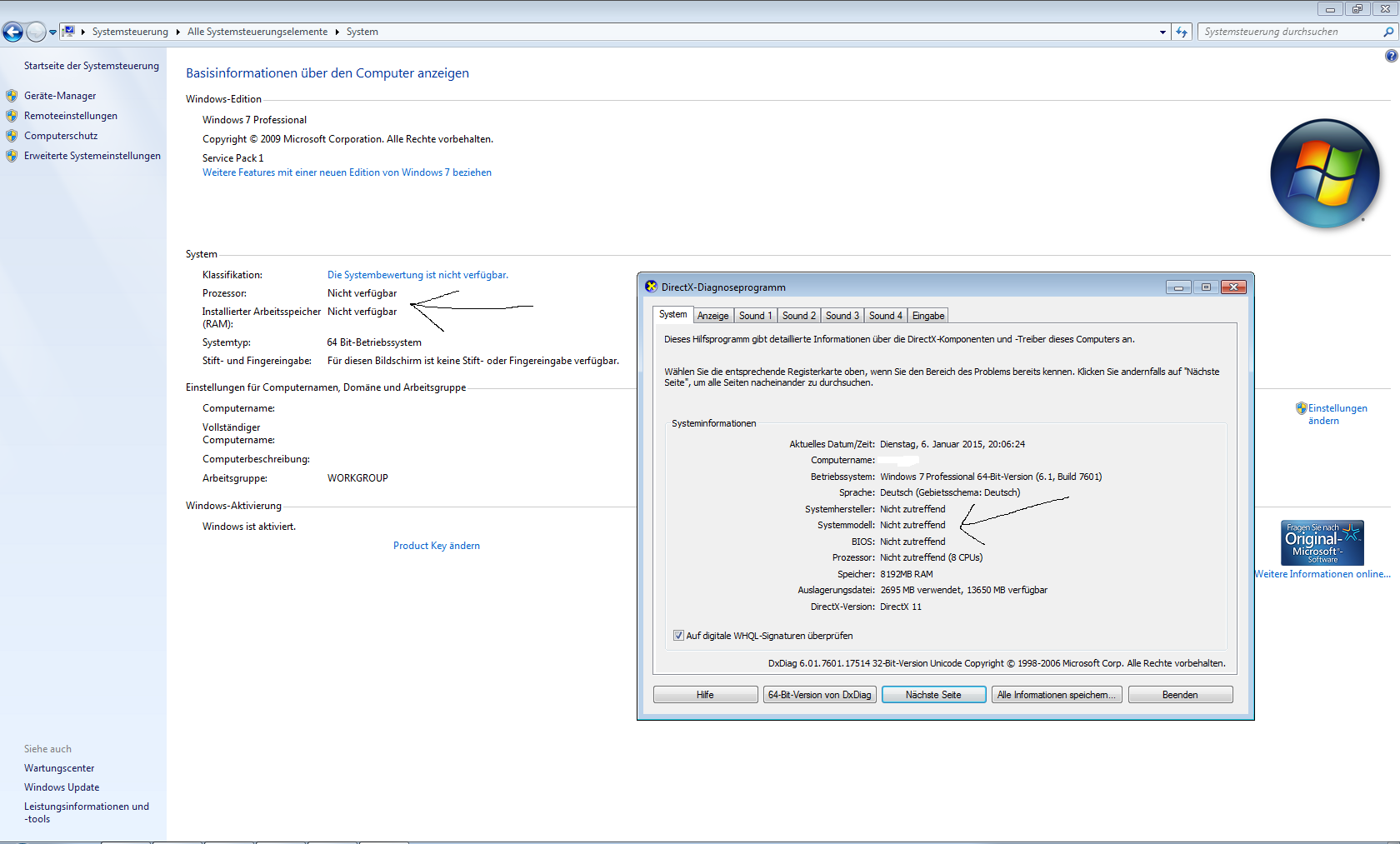The image size is (1400, 844).
Task: Click the 64 Bit-Betriebssystem system type value
Action: point(374,342)
